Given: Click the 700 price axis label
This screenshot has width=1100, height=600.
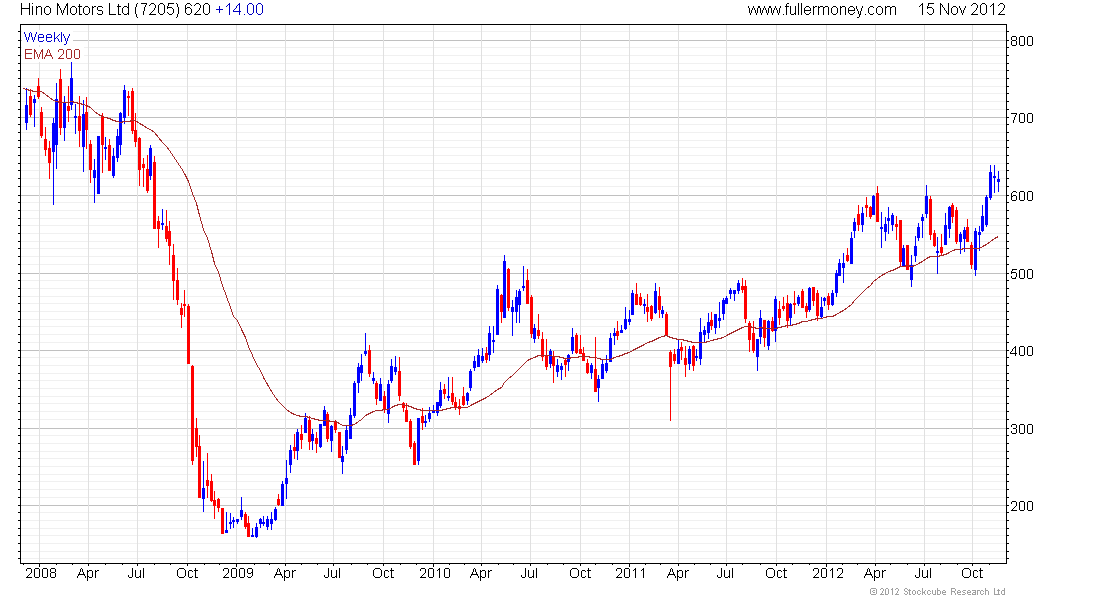Looking at the screenshot, I should (1021, 118).
